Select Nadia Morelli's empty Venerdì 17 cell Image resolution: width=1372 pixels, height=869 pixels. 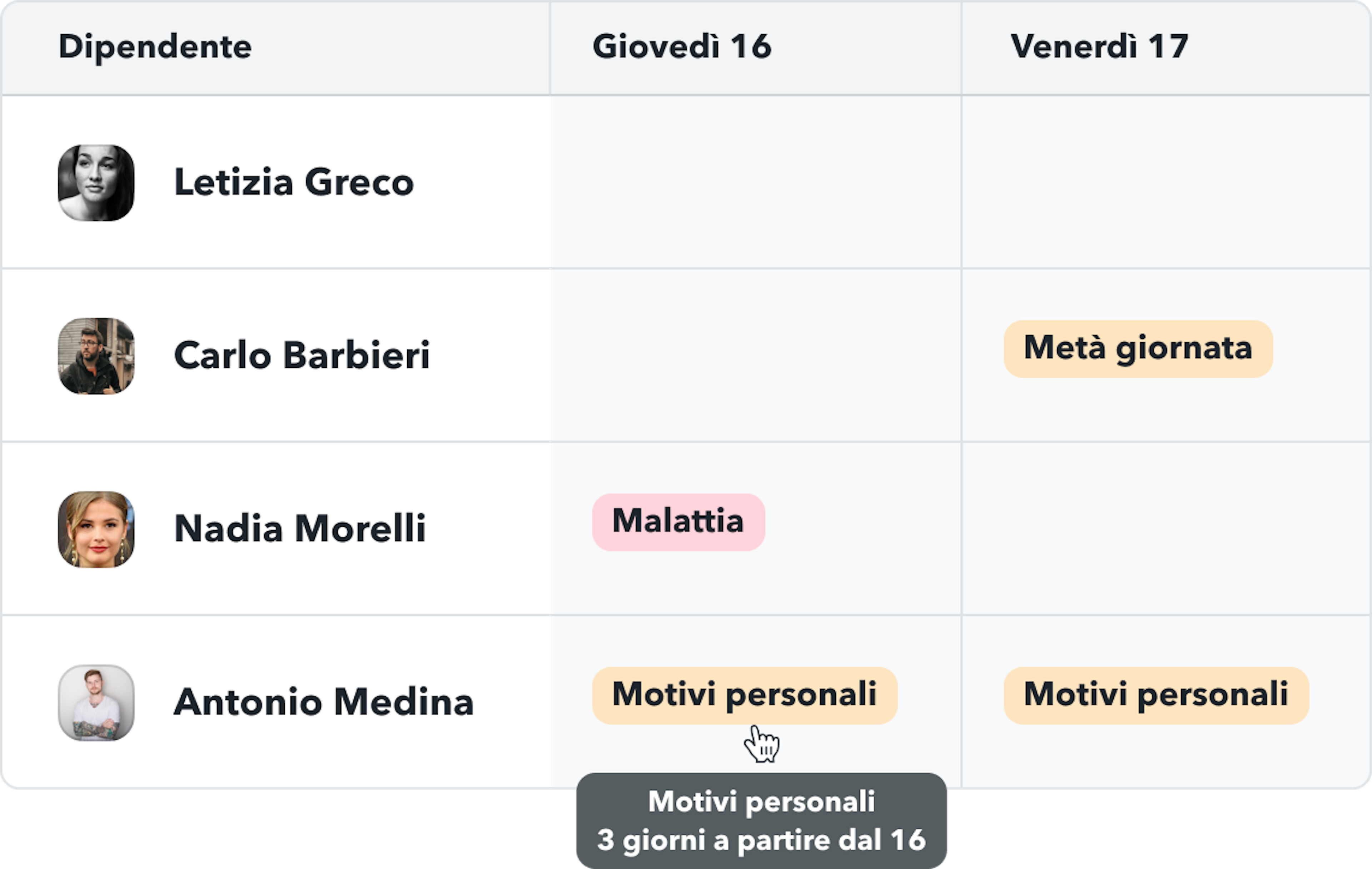(1166, 529)
